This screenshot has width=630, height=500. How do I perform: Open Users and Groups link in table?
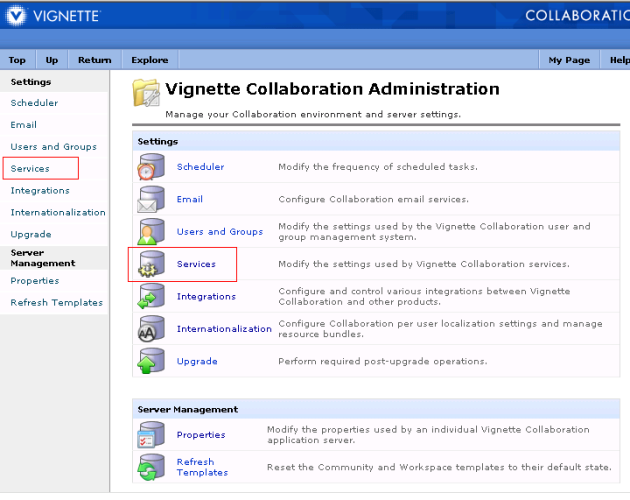click(x=220, y=232)
